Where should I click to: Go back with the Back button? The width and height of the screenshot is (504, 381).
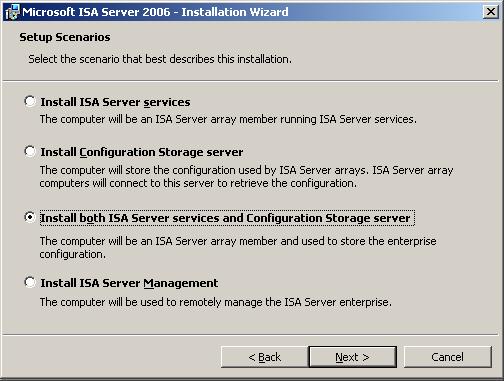[264, 357]
